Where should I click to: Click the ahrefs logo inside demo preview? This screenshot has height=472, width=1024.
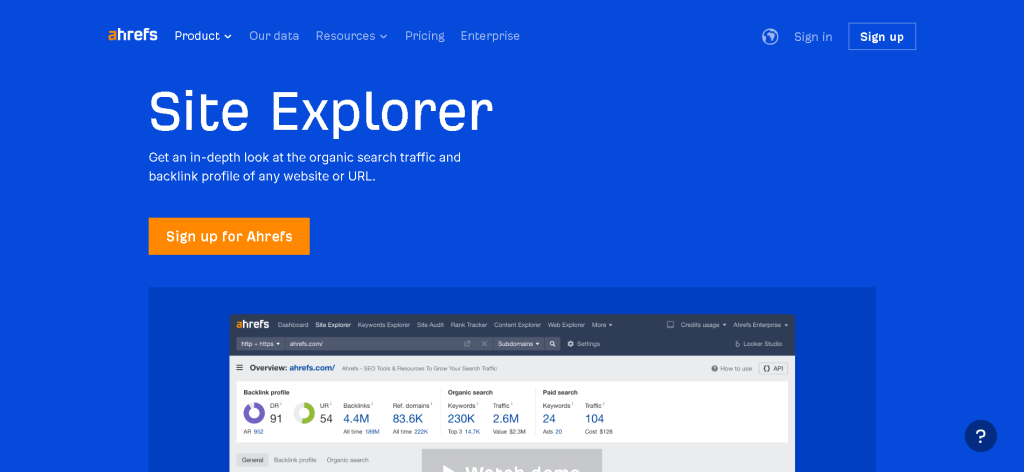(x=252, y=324)
